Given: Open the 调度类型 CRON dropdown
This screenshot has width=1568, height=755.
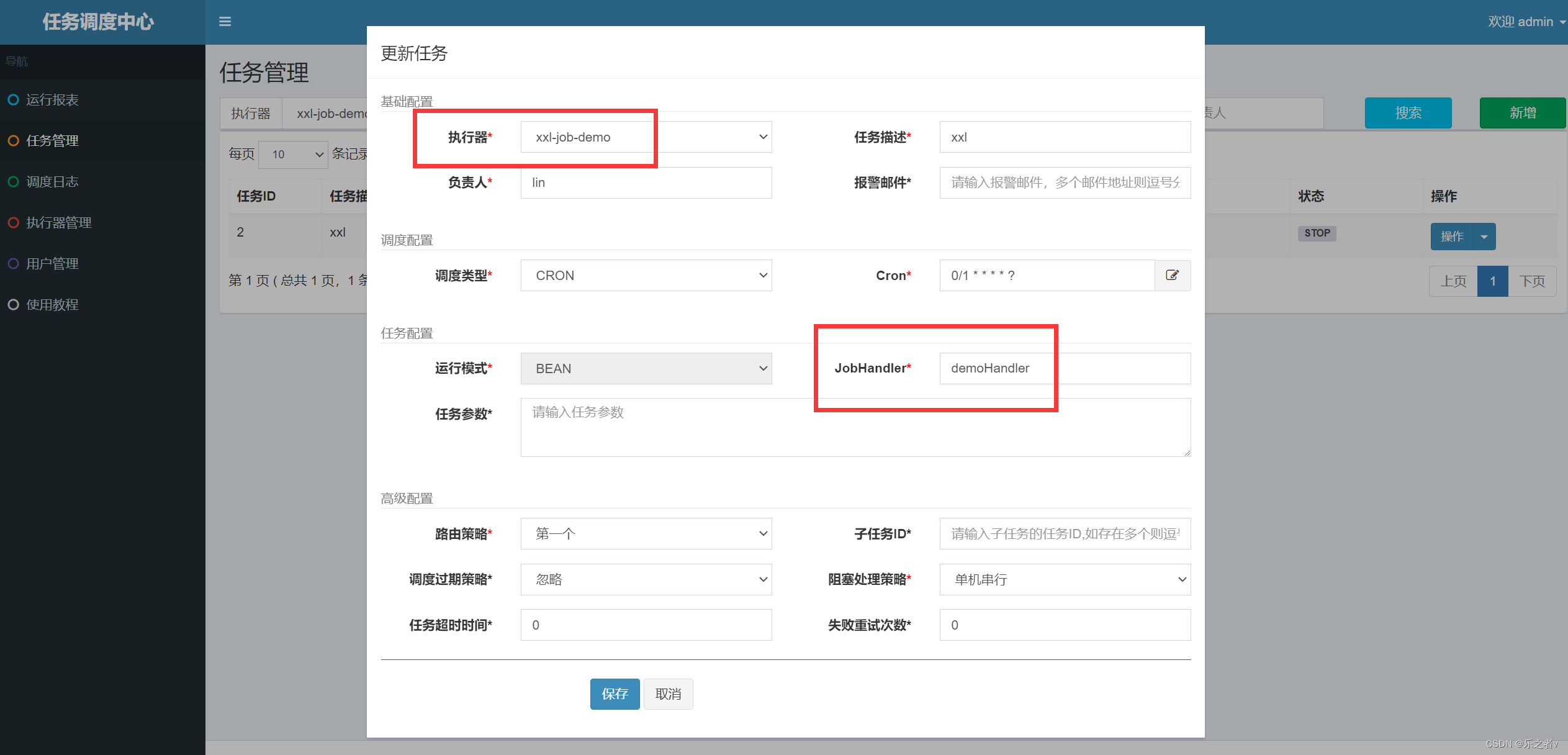Looking at the screenshot, I should pos(646,275).
